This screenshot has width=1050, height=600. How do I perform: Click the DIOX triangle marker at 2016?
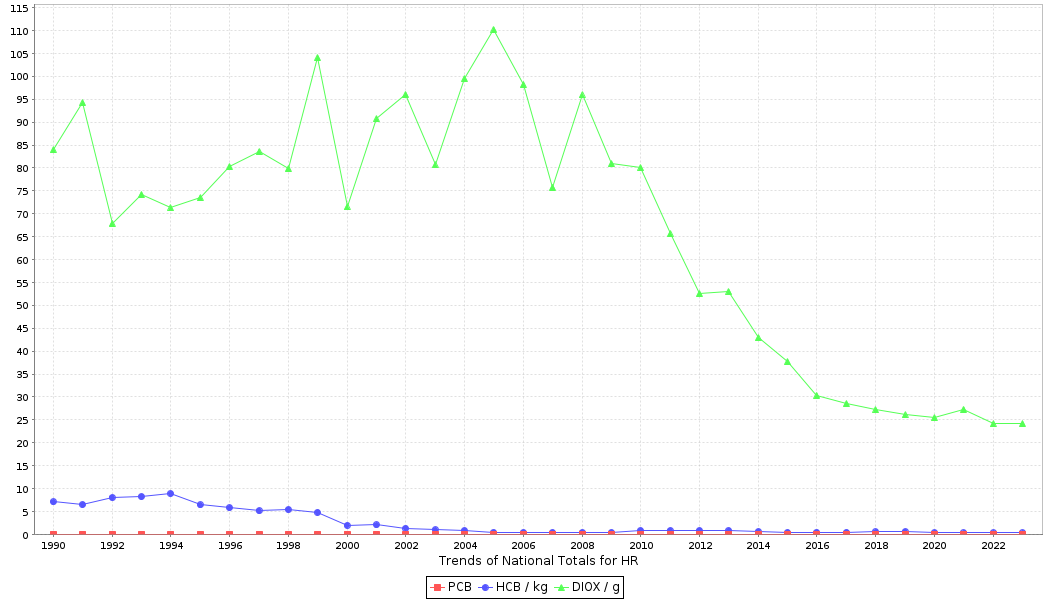click(x=816, y=396)
